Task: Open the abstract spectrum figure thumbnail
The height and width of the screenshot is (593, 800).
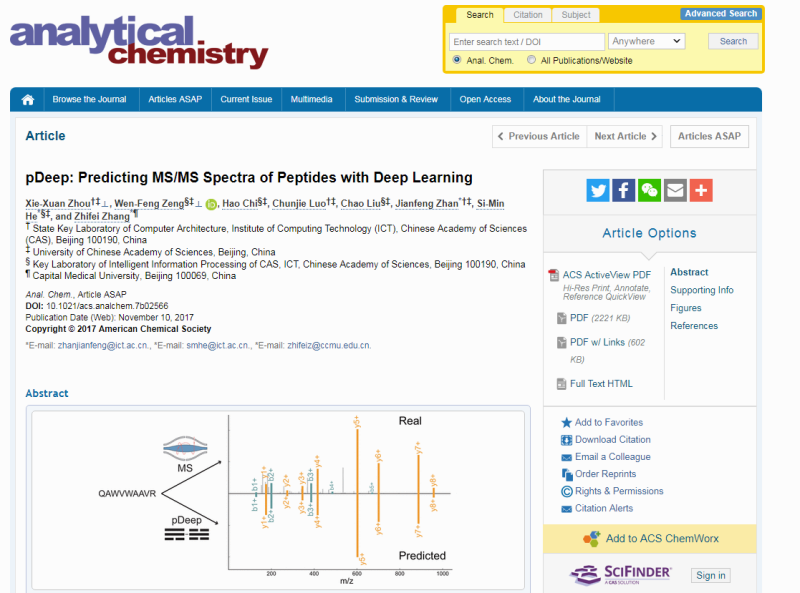Action: click(278, 500)
